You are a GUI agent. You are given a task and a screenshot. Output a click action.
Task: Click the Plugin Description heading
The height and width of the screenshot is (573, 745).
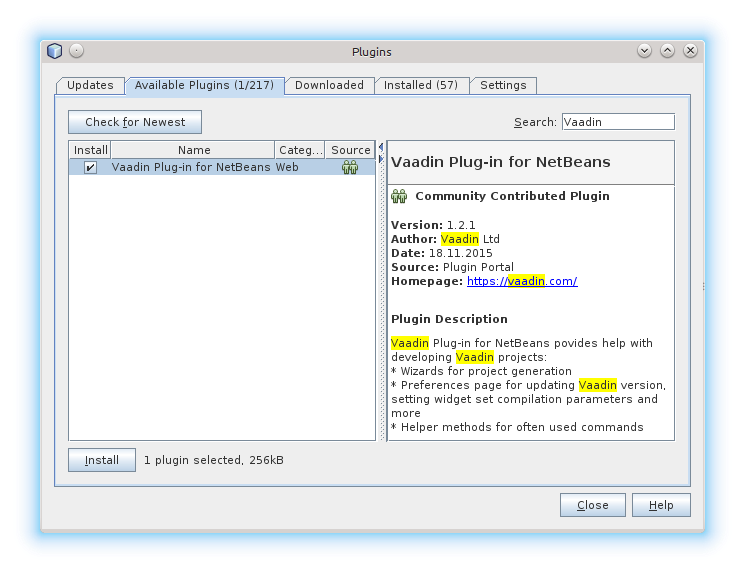coord(449,319)
